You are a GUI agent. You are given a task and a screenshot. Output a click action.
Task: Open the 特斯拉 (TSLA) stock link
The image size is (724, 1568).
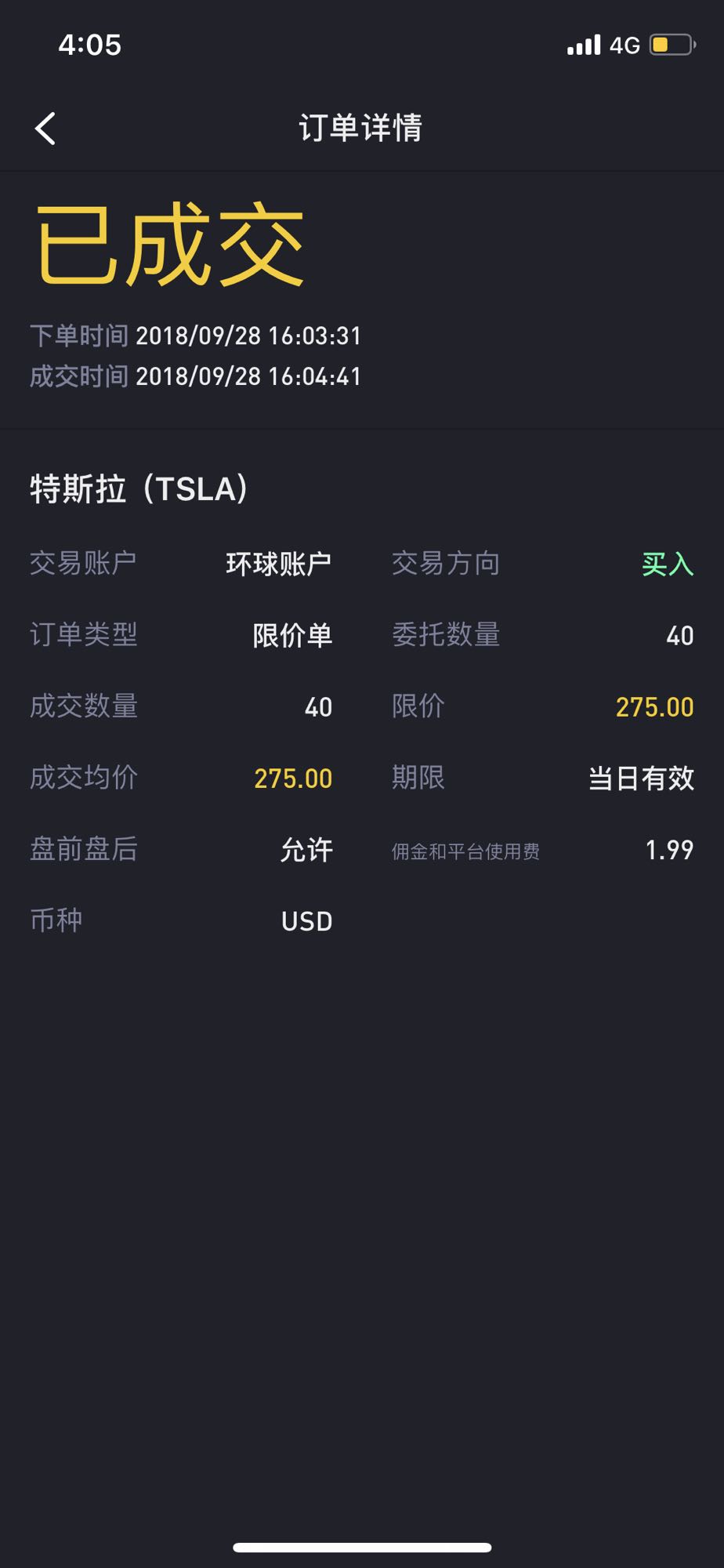pos(139,489)
